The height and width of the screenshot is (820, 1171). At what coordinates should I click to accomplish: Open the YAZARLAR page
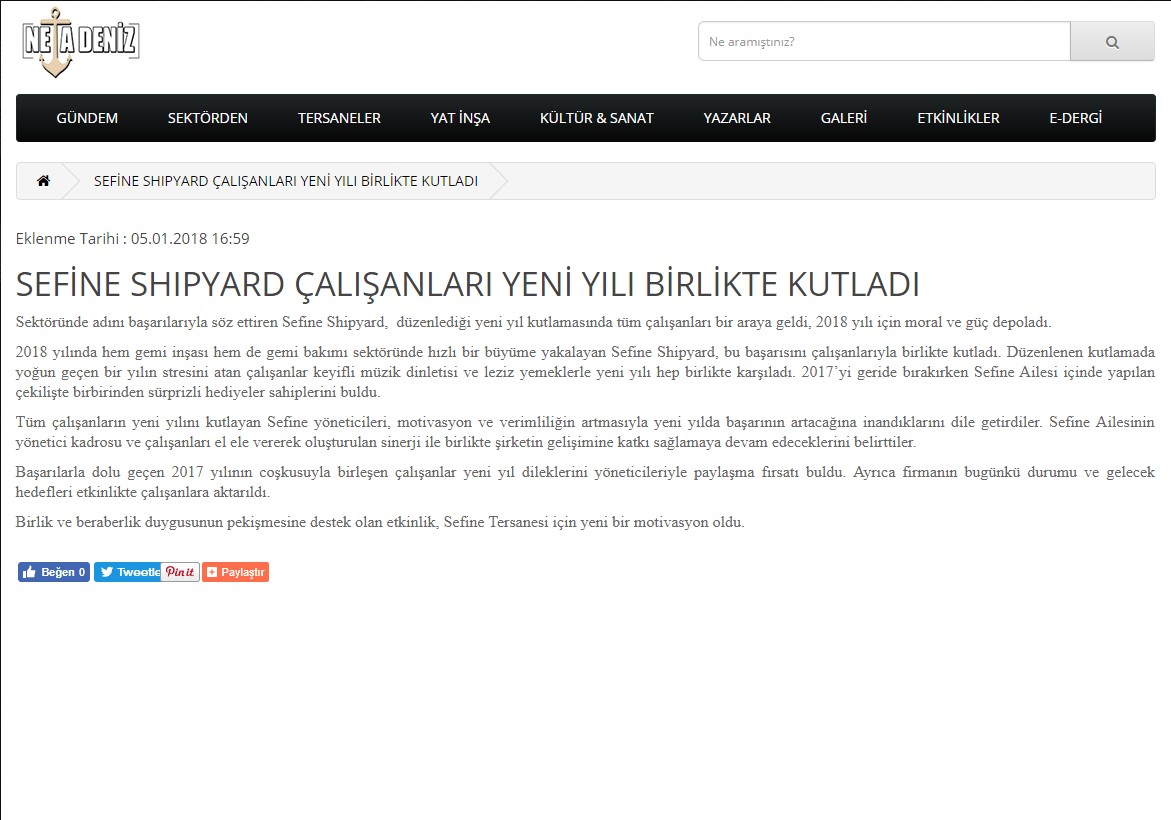(737, 118)
